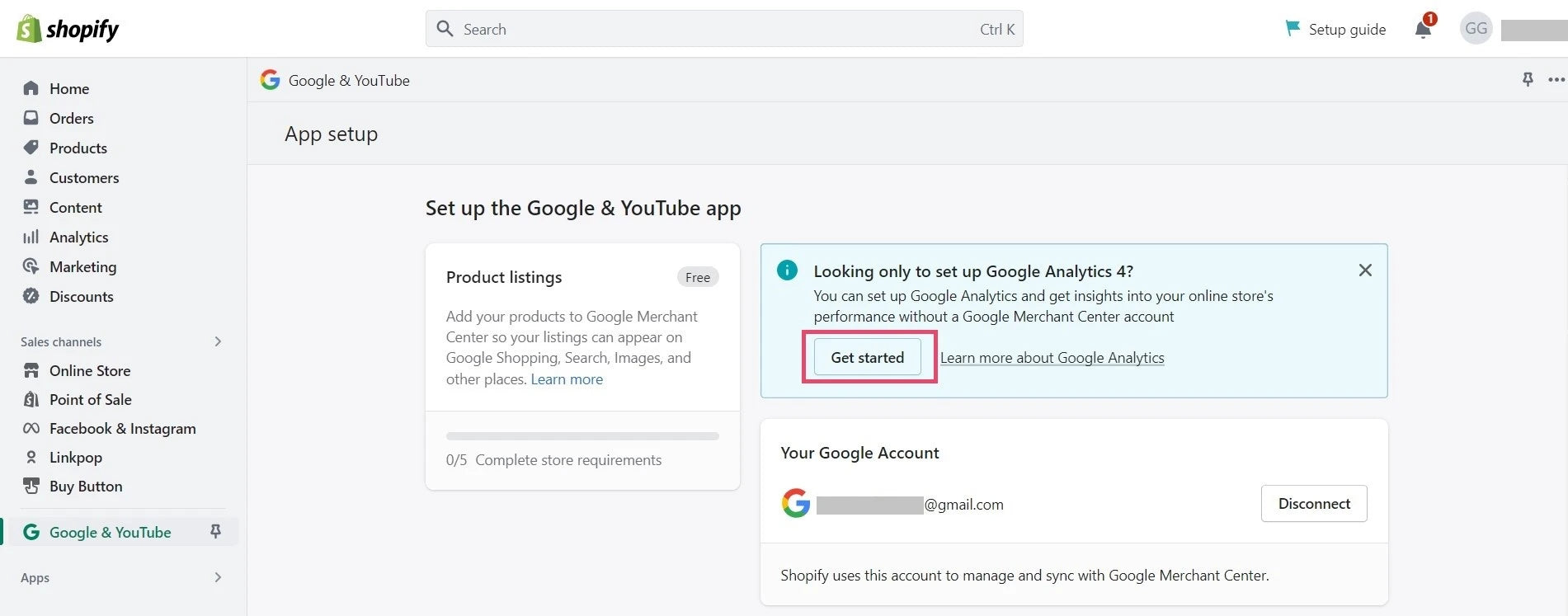Click the Analytics bar chart icon
This screenshot has height=616, width=1568.
31,237
